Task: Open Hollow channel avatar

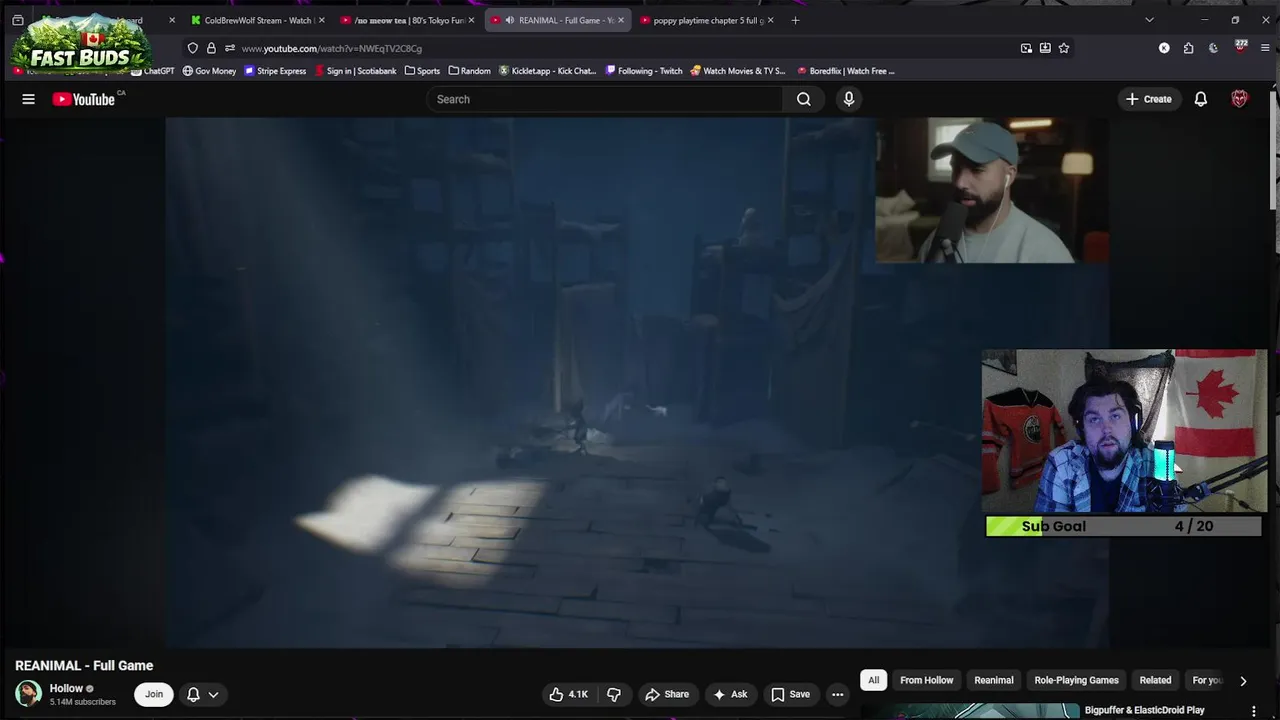Action: (x=28, y=693)
